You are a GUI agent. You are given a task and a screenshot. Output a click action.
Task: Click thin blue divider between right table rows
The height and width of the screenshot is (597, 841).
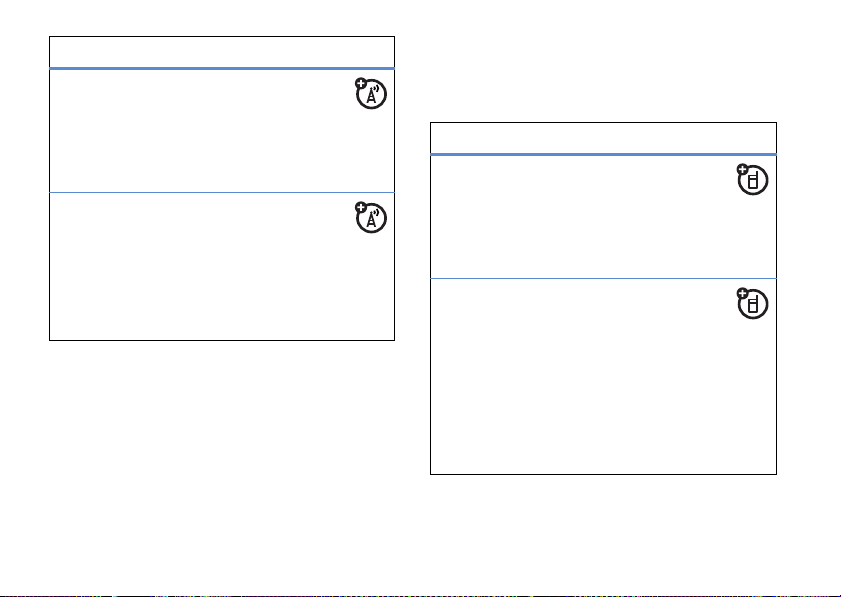603,278
